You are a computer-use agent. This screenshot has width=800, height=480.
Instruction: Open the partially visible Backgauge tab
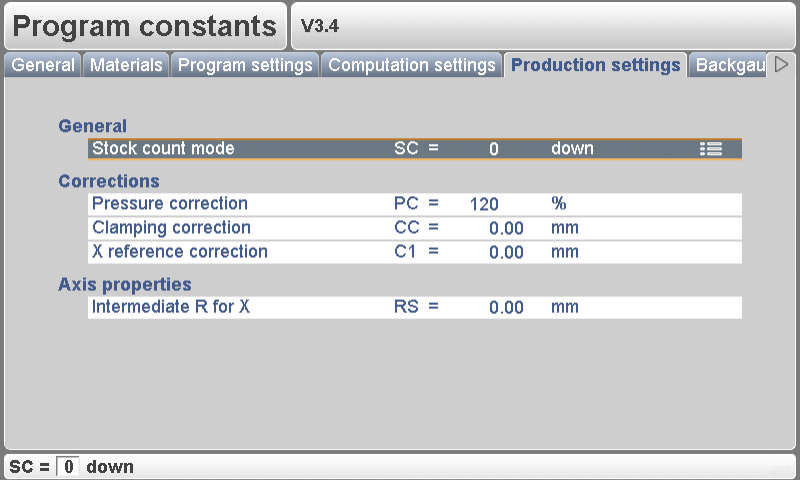[x=730, y=65]
